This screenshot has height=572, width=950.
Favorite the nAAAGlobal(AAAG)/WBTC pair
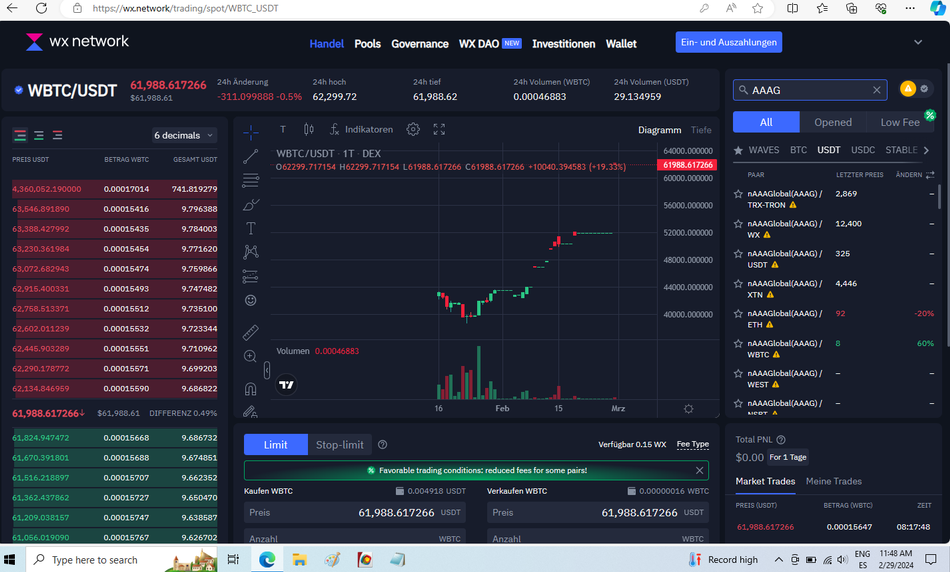[x=738, y=344]
